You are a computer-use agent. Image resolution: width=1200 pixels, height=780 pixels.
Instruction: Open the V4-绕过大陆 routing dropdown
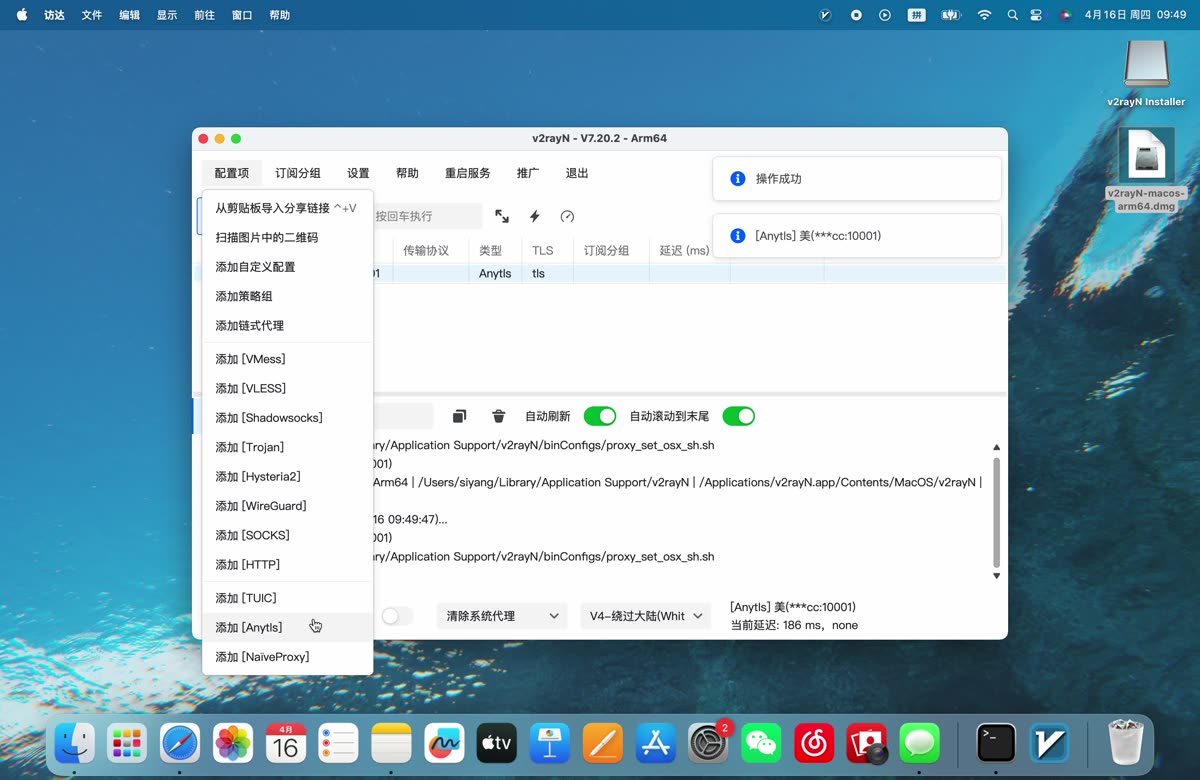point(646,616)
